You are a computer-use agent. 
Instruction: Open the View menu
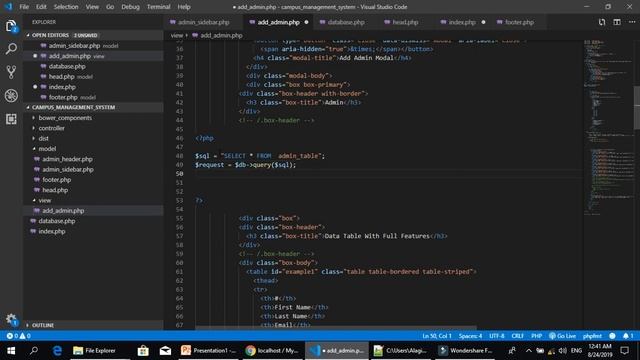click(92, 7)
